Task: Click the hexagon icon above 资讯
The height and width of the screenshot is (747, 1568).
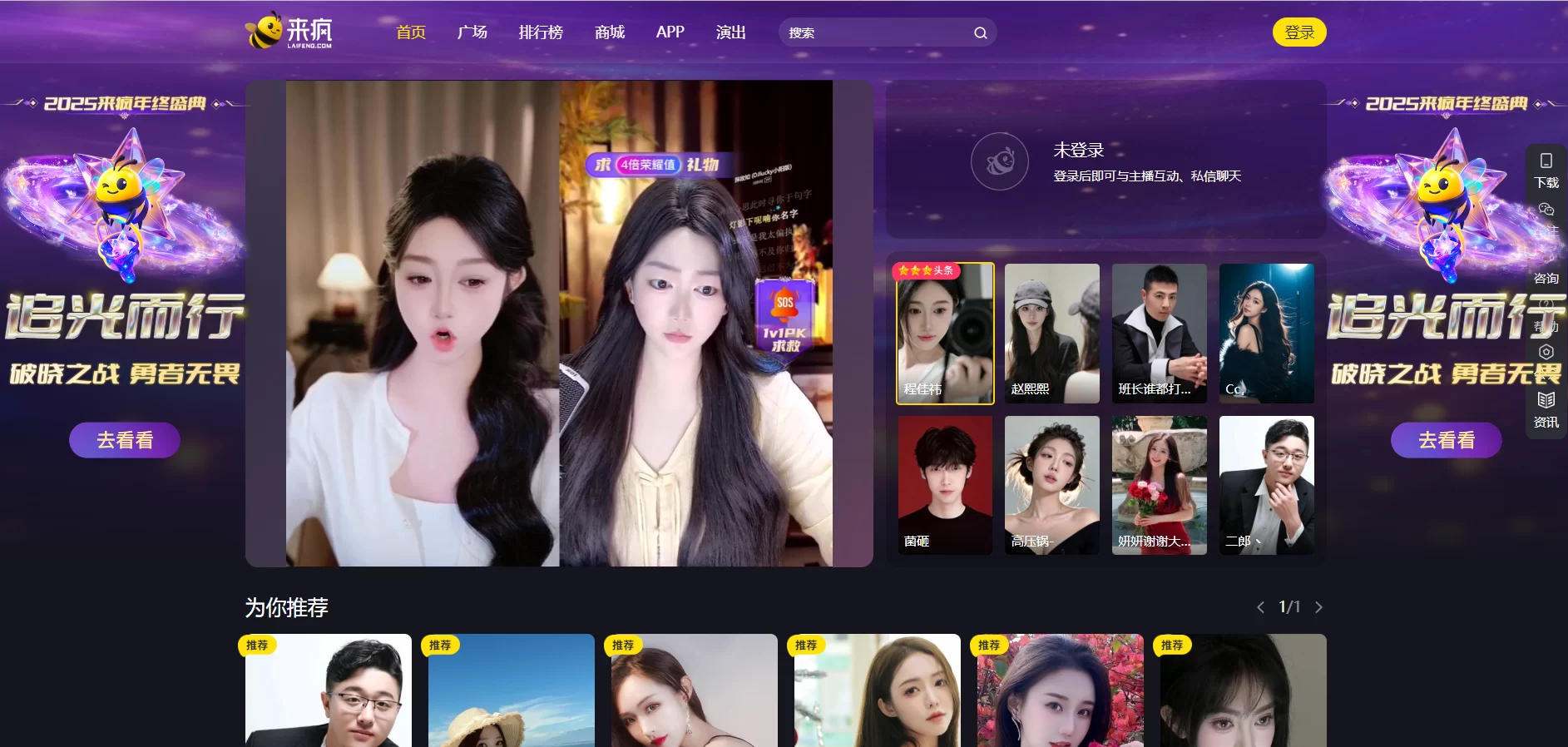Action: [x=1546, y=352]
